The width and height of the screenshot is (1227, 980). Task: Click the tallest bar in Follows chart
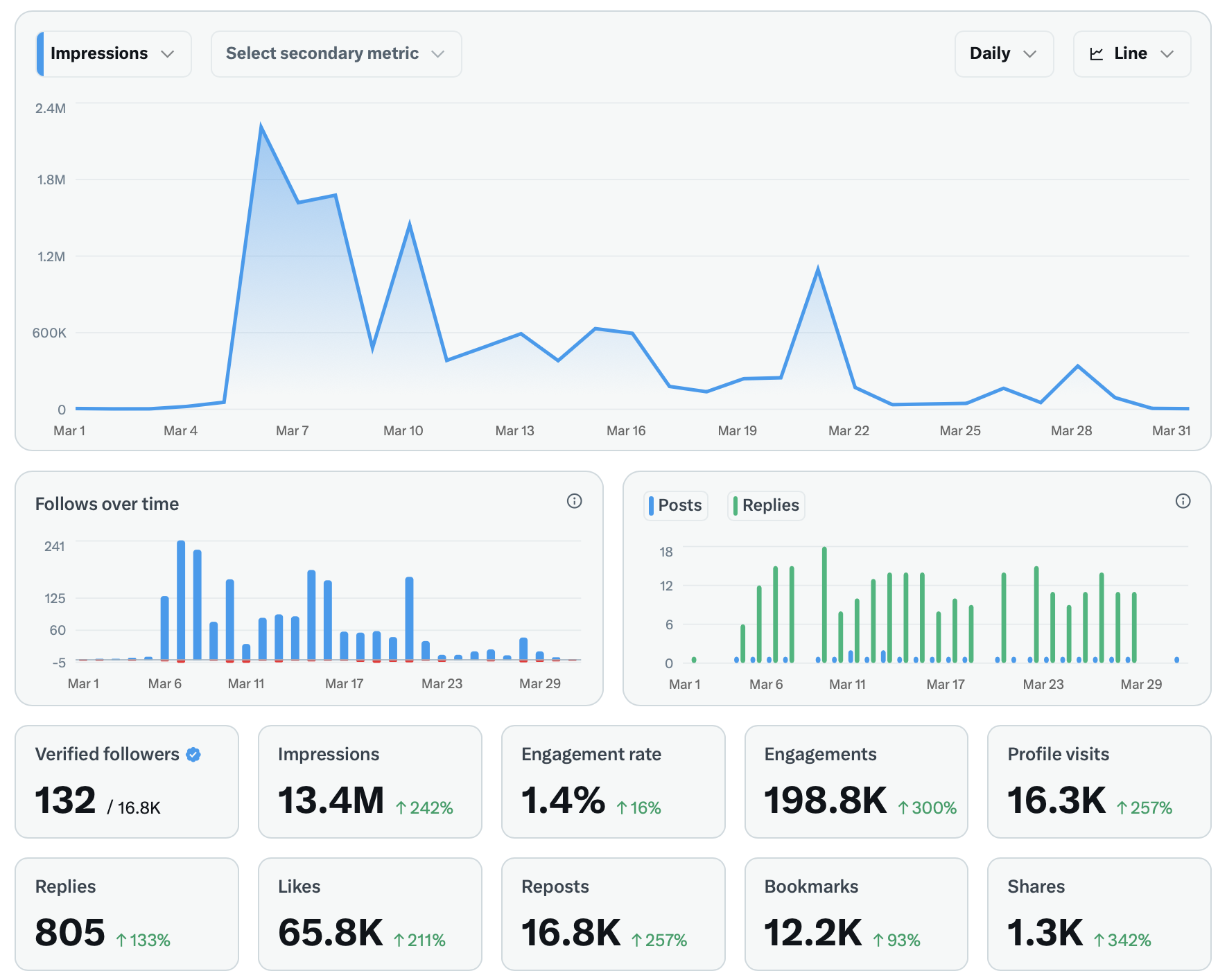[181, 600]
